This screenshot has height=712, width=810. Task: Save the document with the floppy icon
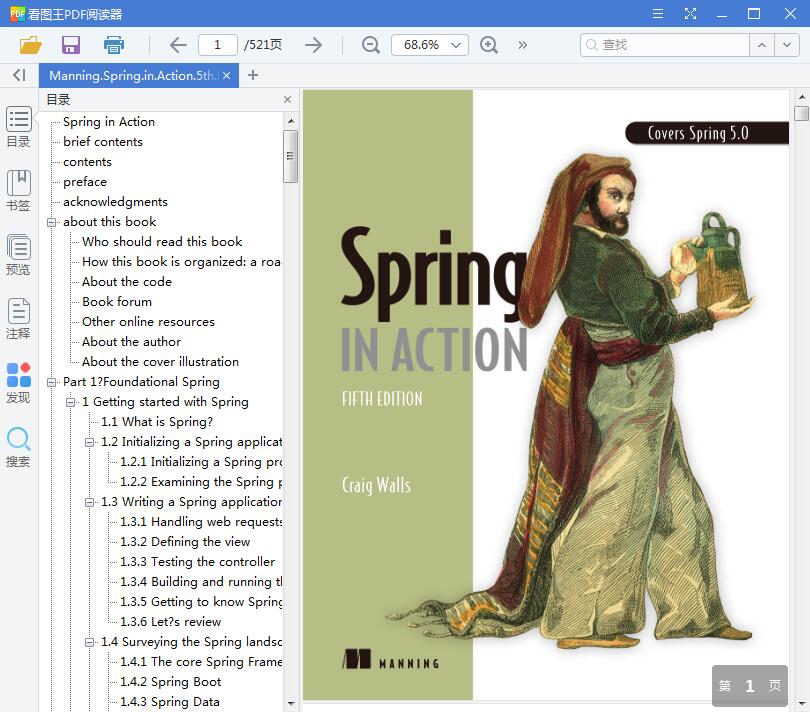tap(71, 45)
